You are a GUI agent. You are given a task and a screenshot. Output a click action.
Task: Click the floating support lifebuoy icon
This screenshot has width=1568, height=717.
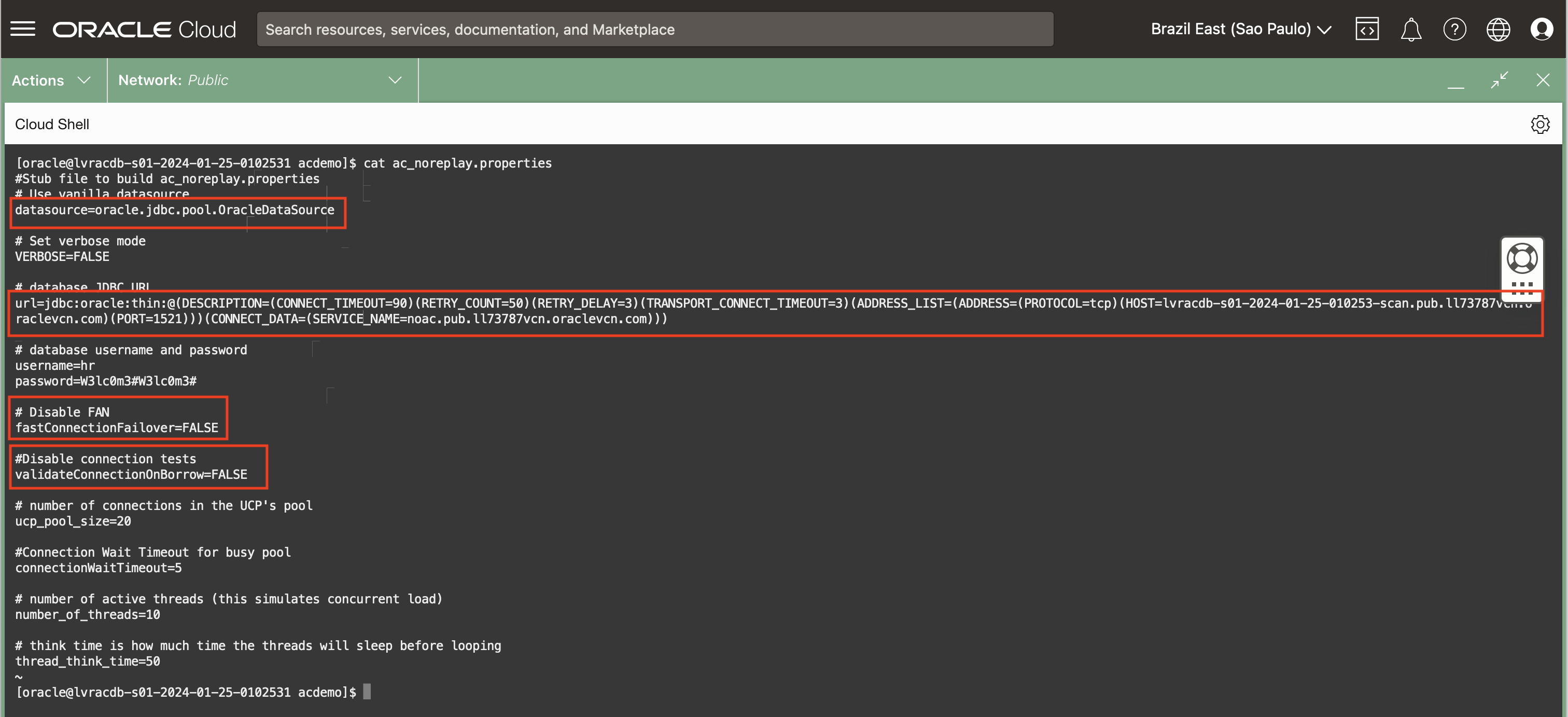1521,259
